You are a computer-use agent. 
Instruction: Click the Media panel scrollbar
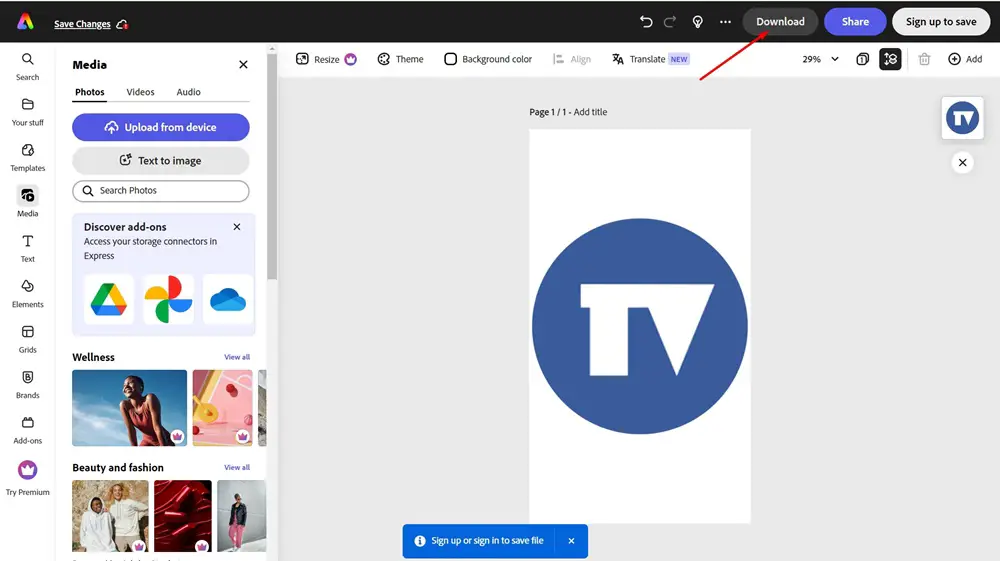pyautogui.click(x=272, y=167)
